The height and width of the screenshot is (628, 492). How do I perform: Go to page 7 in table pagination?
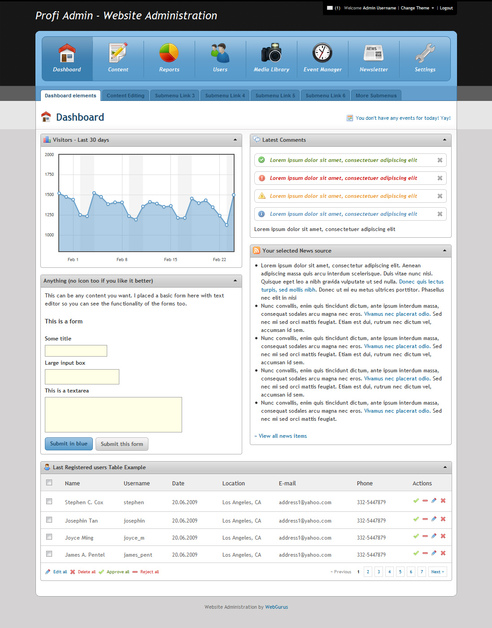(x=421, y=572)
